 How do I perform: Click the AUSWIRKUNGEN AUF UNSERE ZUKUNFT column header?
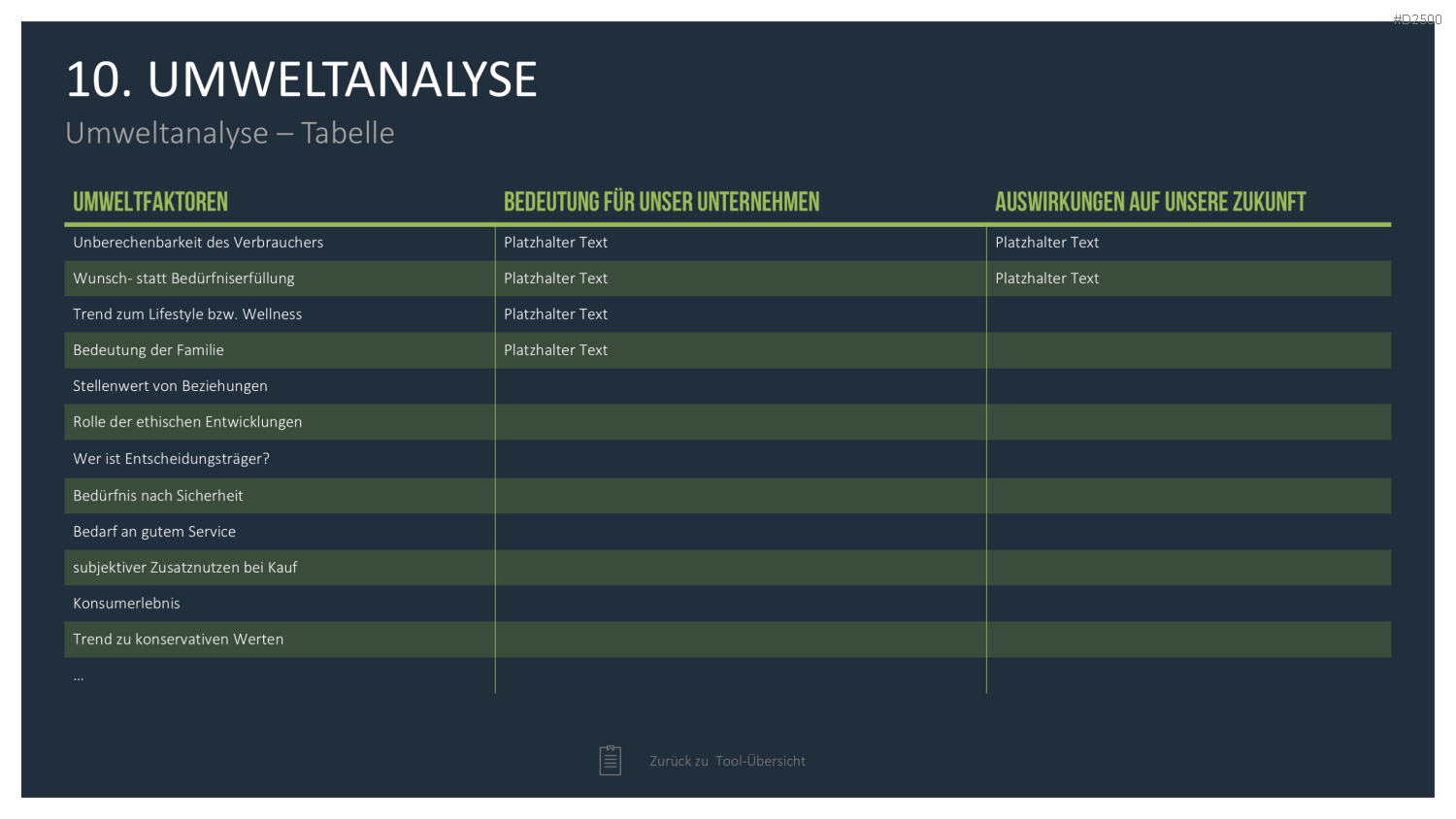point(1150,202)
